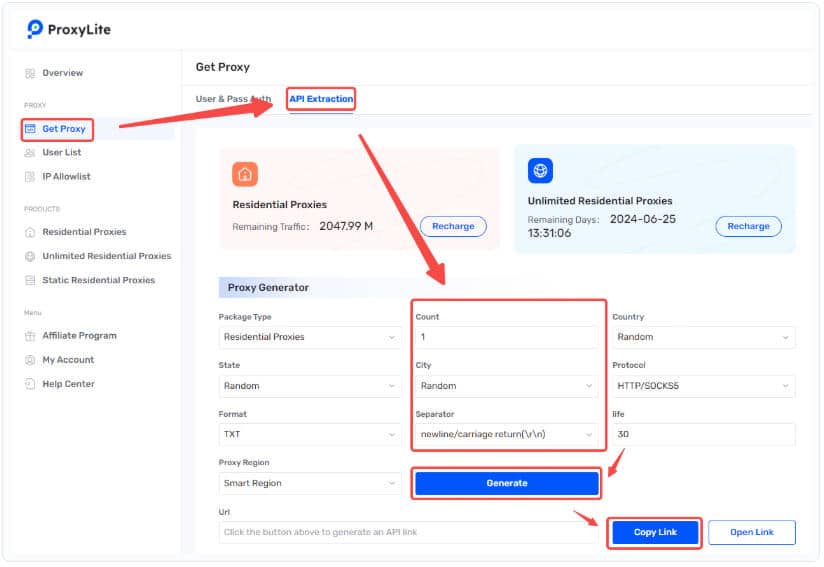Click the Static Residential Proxies sidebar icon
The height and width of the screenshot is (567, 824).
point(30,281)
